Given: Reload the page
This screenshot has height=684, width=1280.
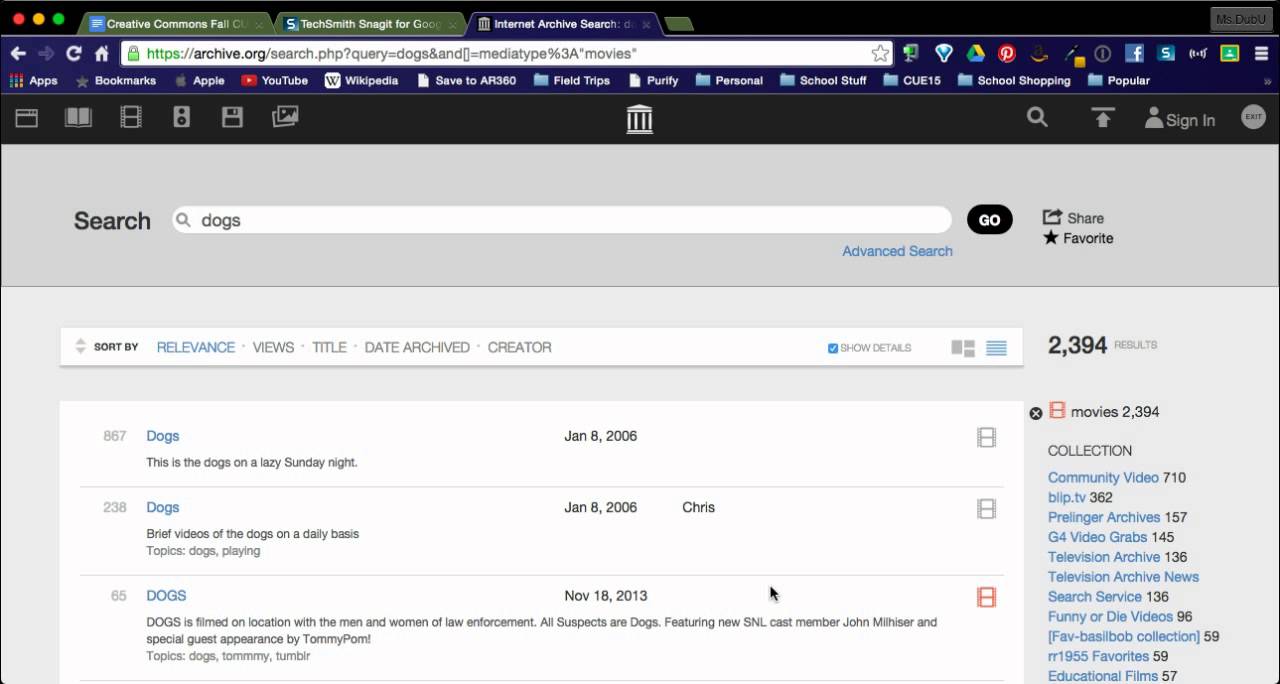Looking at the screenshot, I should click(x=73, y=53).
